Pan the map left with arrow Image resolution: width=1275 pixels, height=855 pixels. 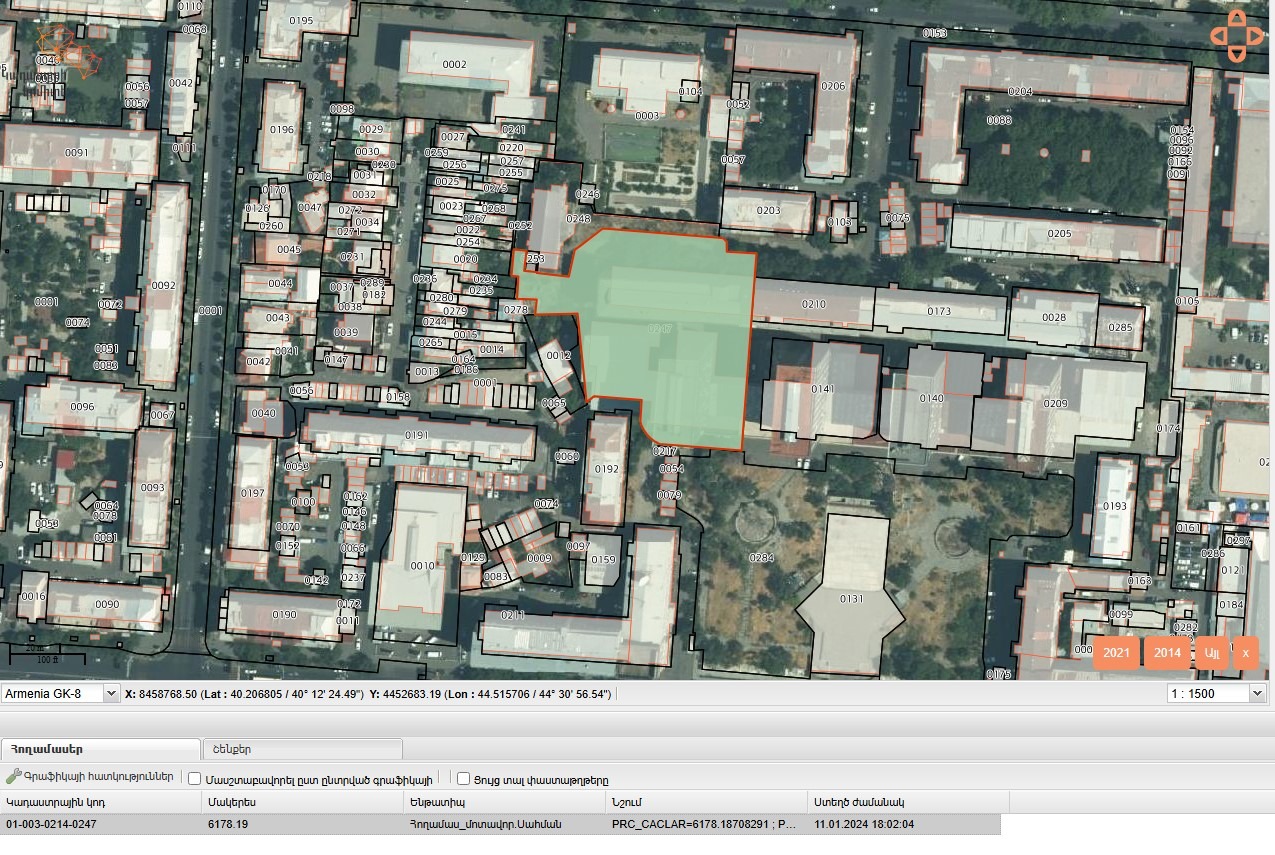point(1217,36)
